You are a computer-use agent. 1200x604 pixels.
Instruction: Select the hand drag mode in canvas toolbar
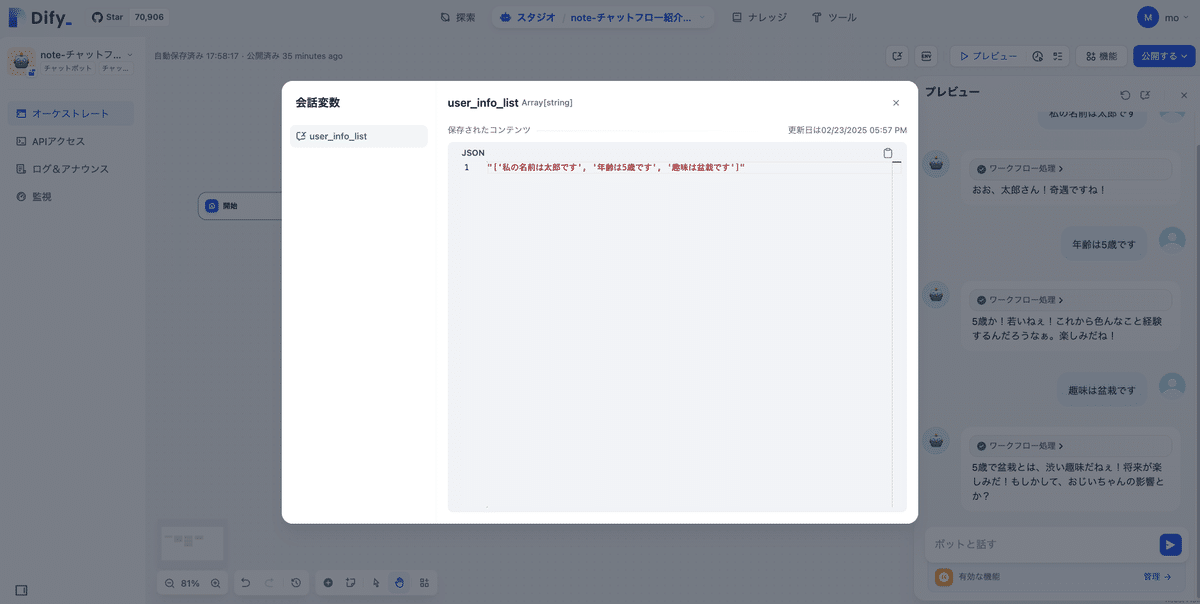[399, 583]
